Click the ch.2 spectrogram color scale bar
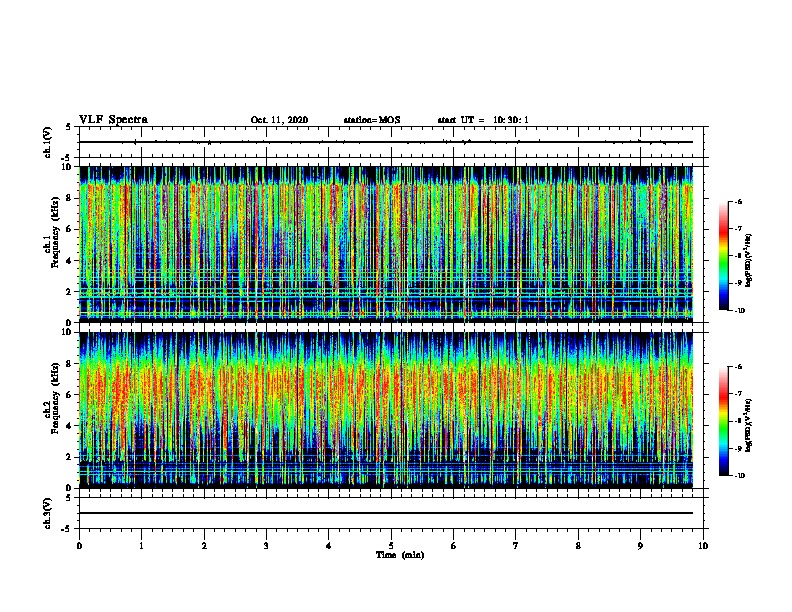 pos(723,421)
